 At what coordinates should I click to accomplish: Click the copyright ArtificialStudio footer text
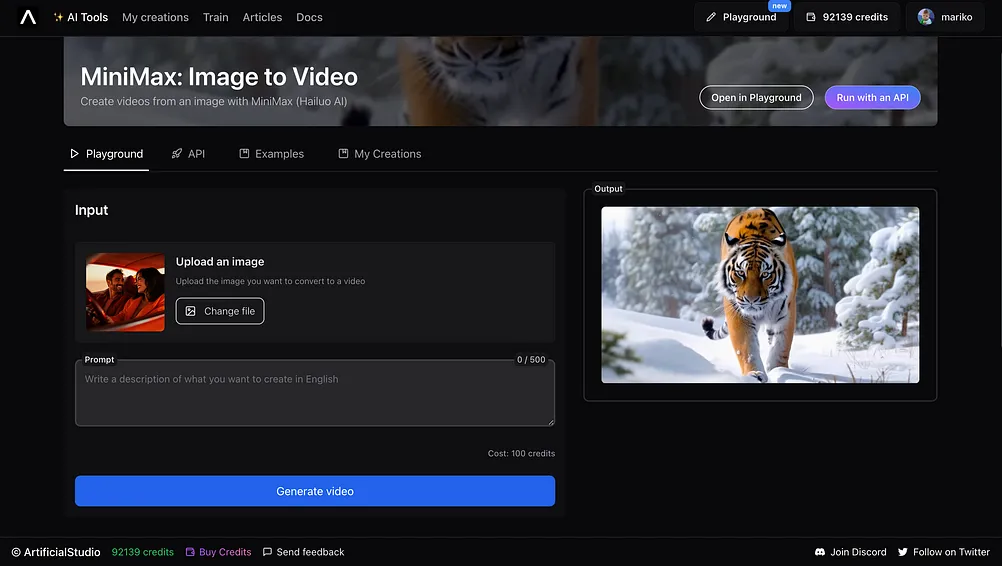(x=56, y=552)
